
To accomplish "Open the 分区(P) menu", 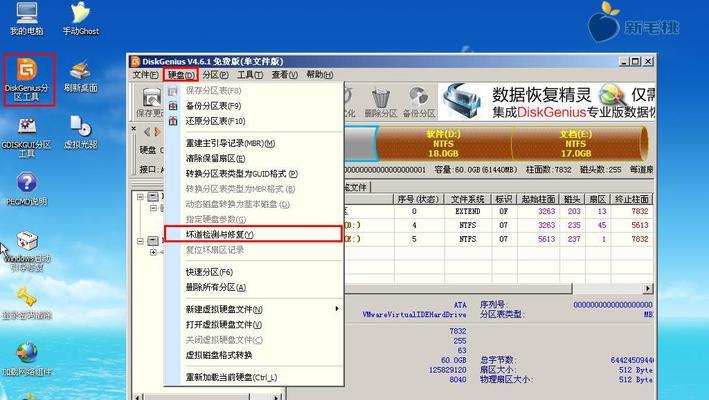I will (215, 75).
